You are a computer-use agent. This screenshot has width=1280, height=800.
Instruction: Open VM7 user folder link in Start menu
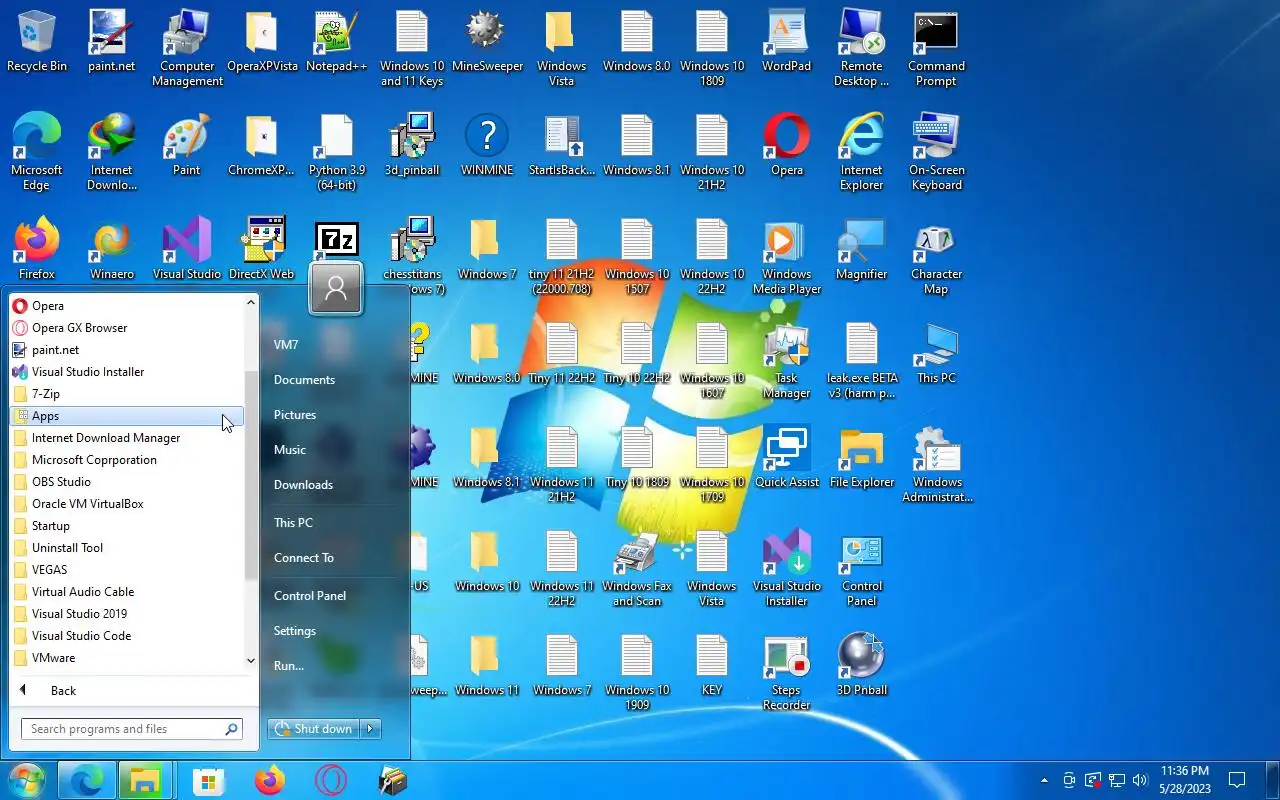click(x=286, y=345)
